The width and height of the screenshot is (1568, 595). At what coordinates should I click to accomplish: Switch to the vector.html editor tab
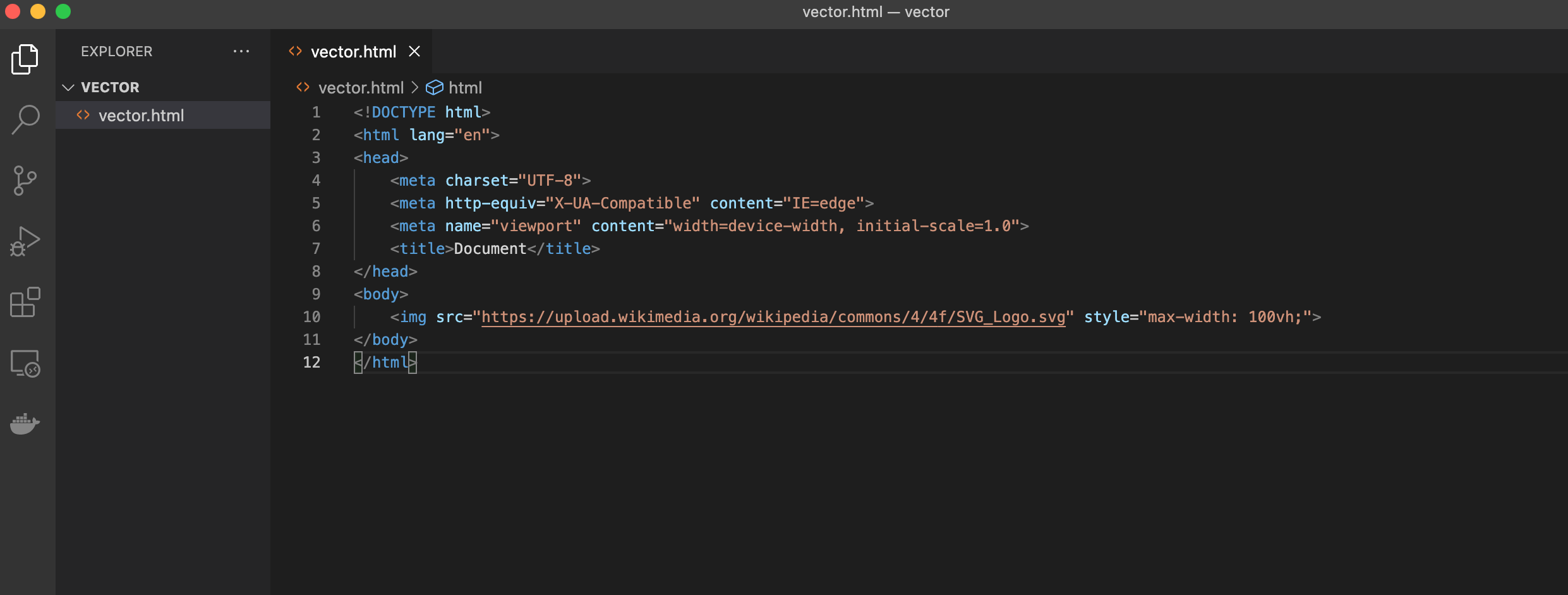click(x=356, y=51)
